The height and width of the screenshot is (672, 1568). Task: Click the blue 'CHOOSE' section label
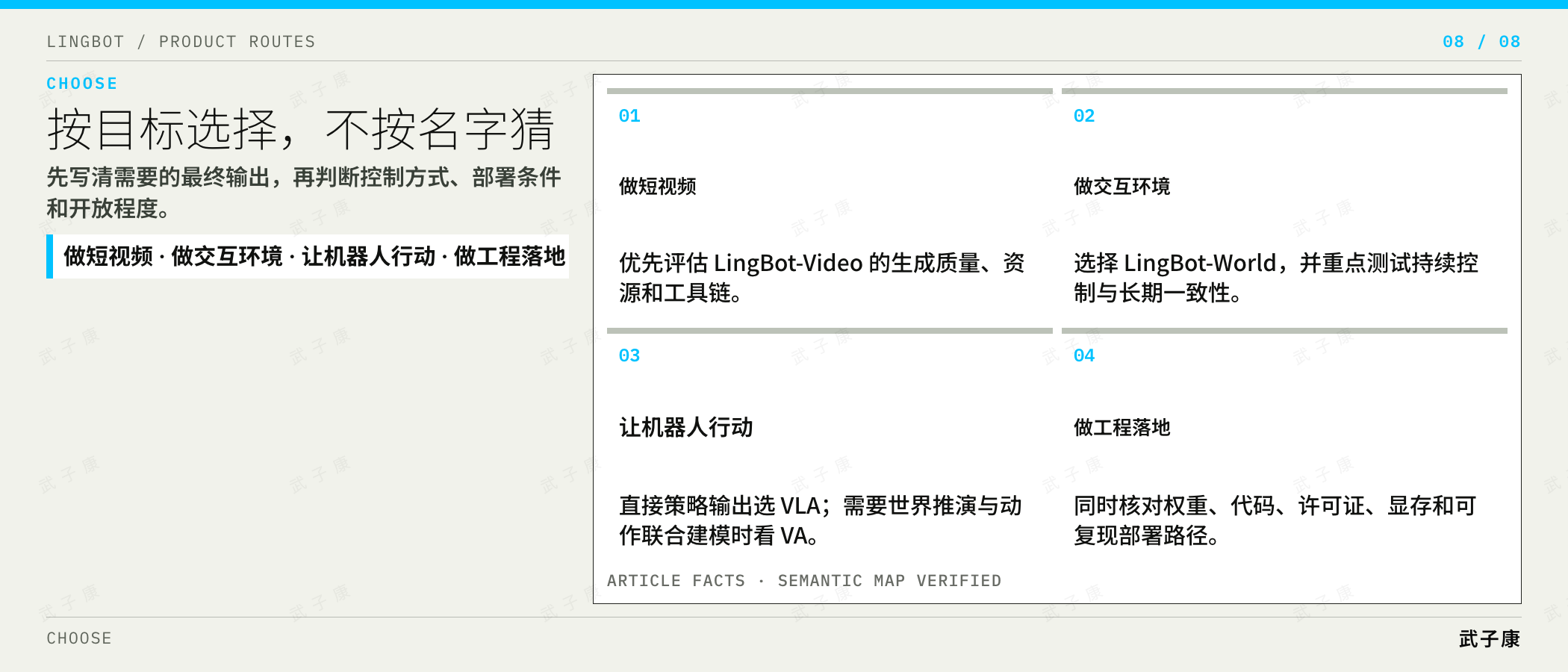[x=82, y=84]
